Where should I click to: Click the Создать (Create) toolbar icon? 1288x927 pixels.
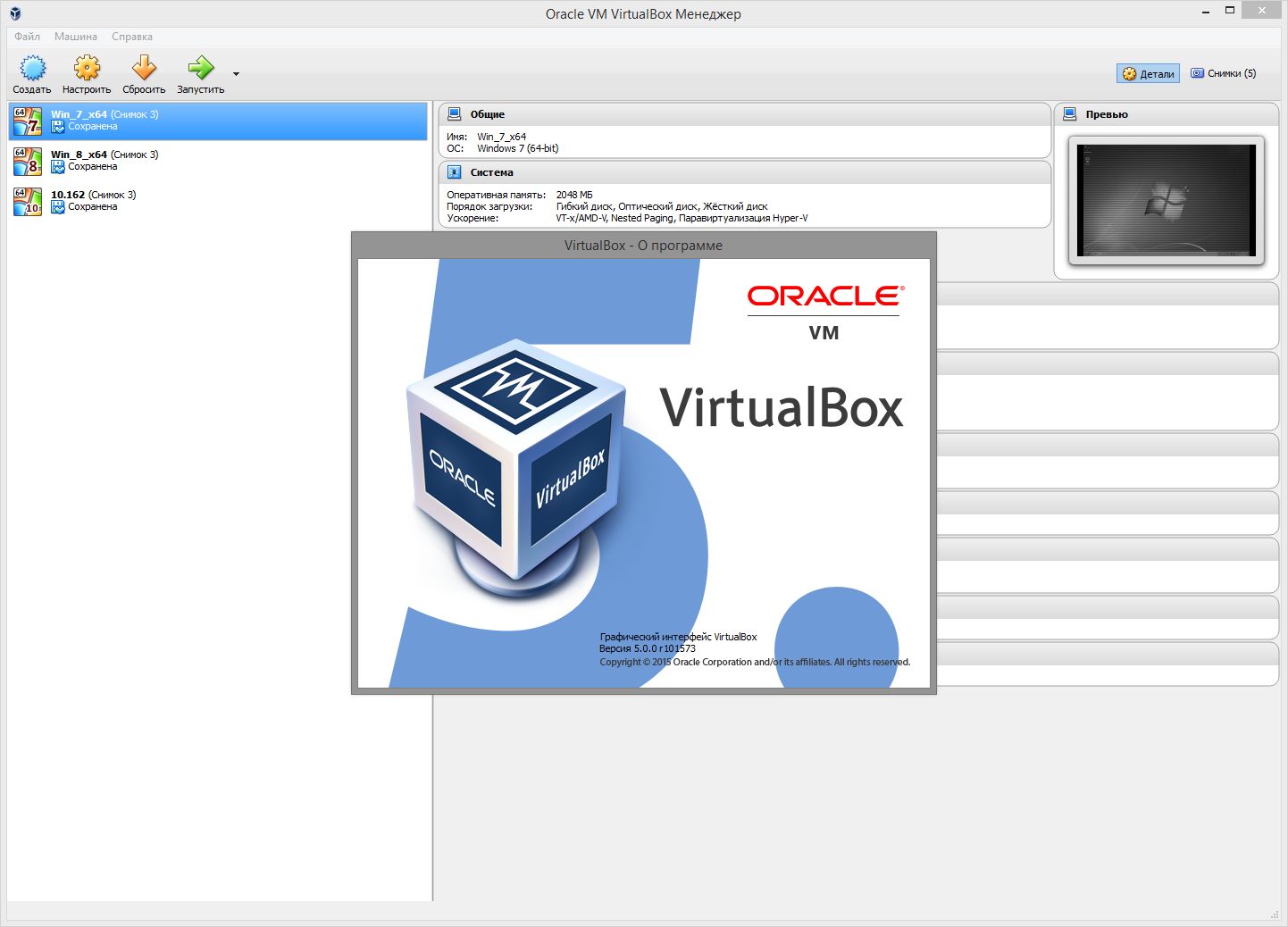tap(33, 68)
